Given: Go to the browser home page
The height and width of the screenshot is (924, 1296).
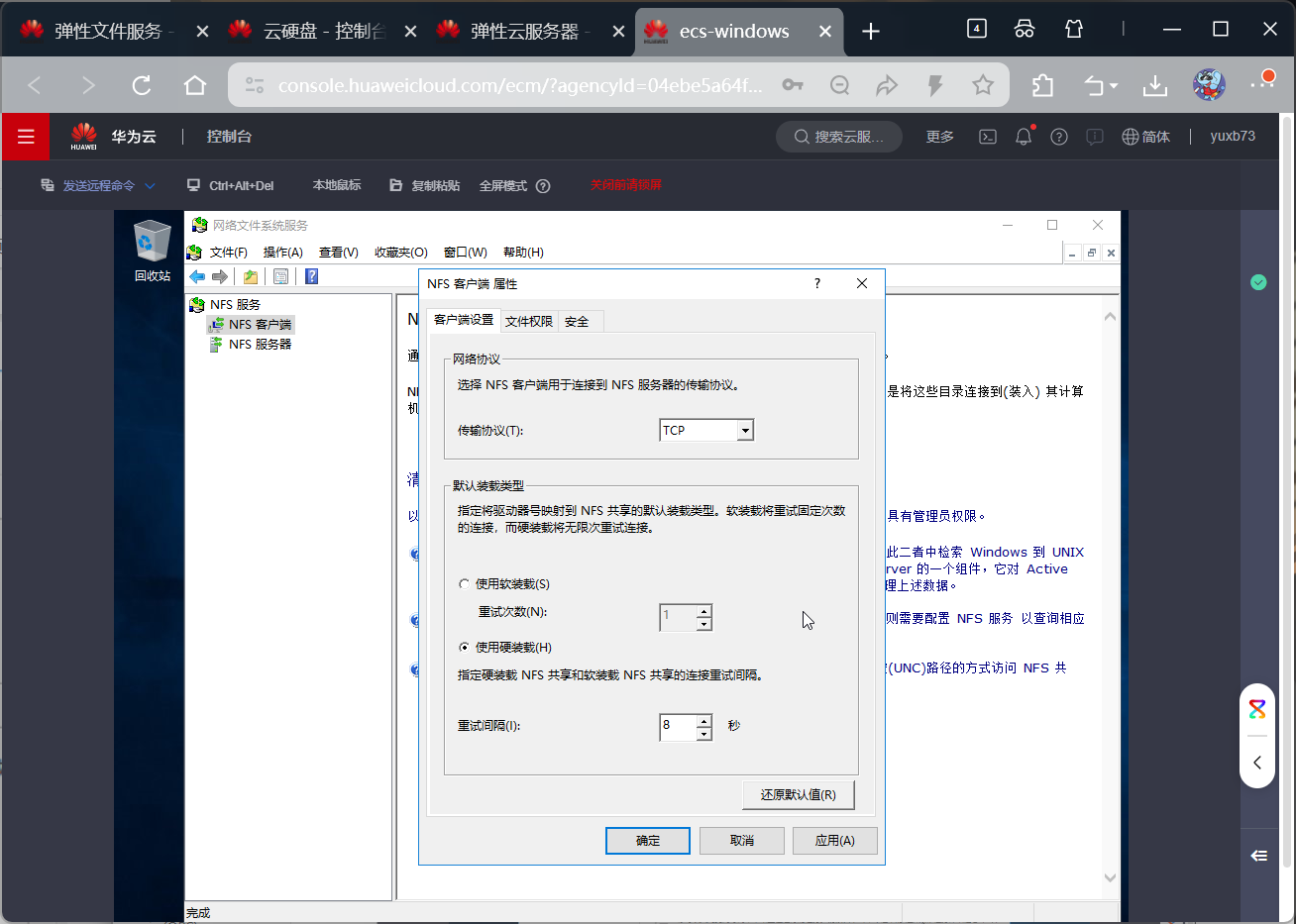Looking at the screenshot, I should click(x=195, y=85).
